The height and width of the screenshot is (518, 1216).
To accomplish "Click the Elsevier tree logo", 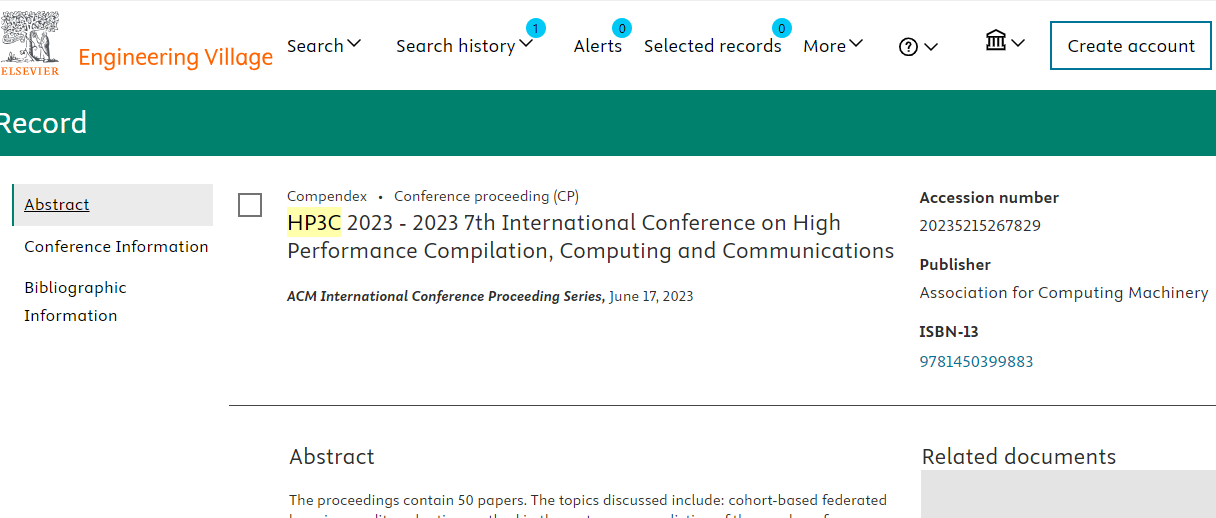I will [x=30, y=44].
